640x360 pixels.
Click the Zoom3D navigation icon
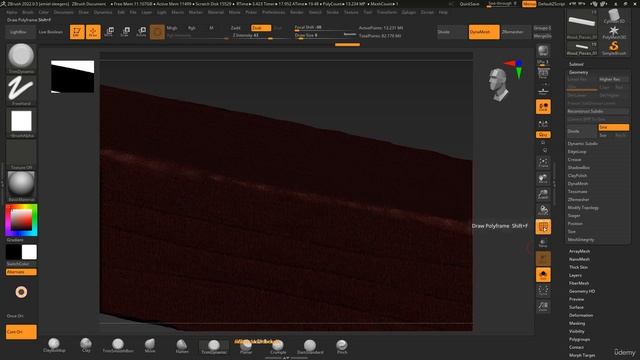point(543,194)
